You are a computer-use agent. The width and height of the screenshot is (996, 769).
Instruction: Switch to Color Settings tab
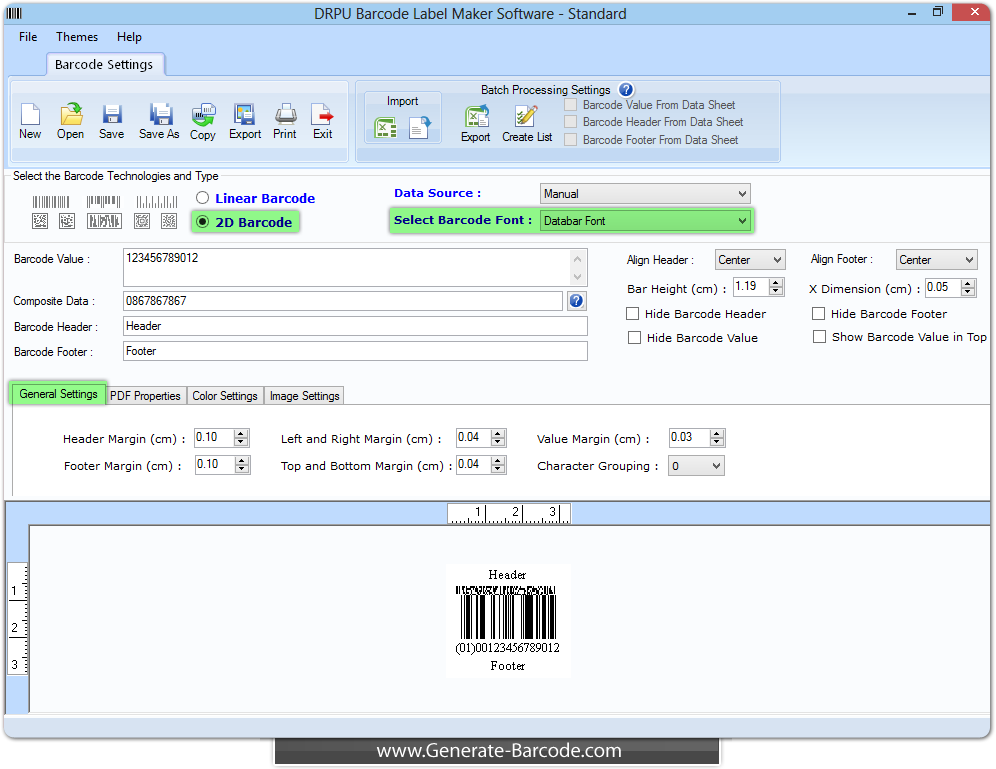pos(225,396)
